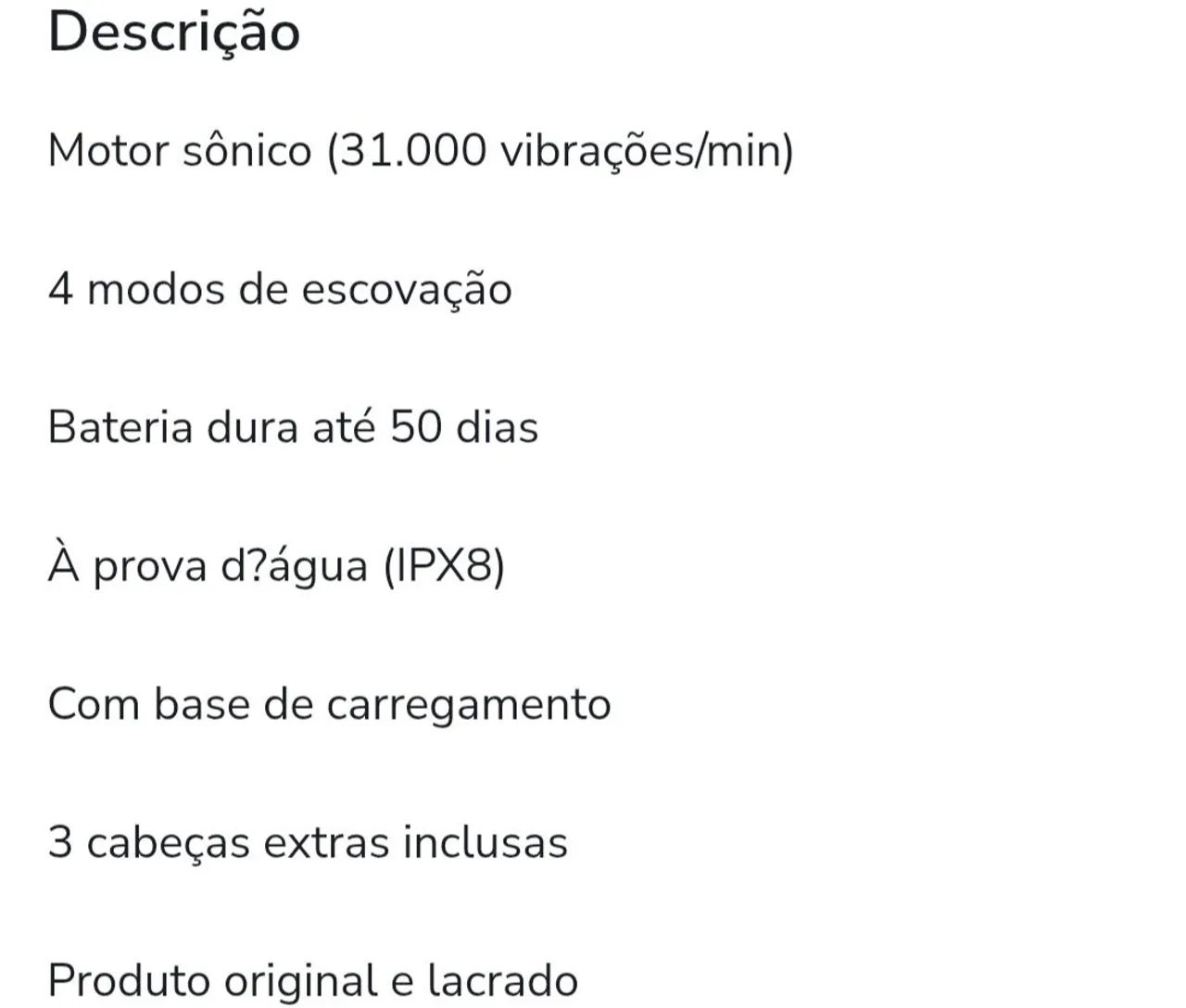Select the 'Com base de carregamento' line
This screenshot has width=1186, height=1008.
[x=329, y=705]
